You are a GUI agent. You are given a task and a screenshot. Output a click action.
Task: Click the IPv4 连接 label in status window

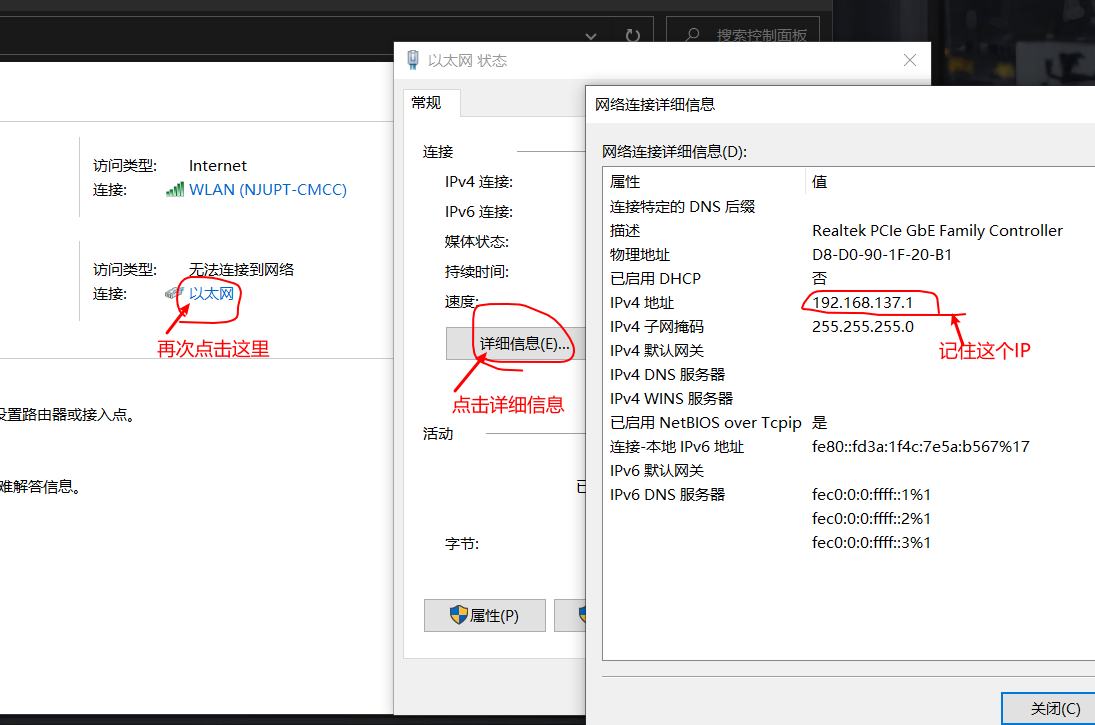(479, 182)
